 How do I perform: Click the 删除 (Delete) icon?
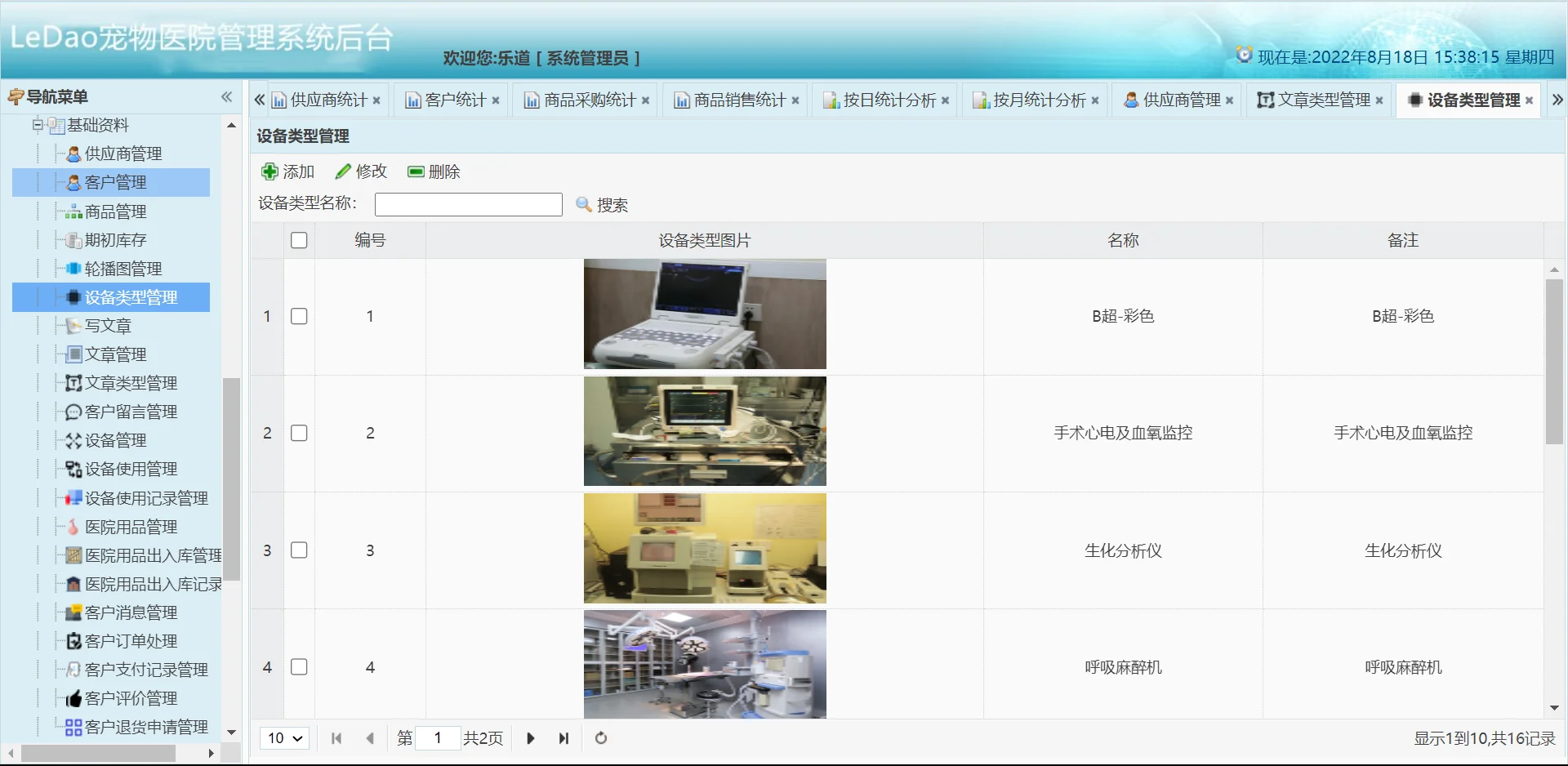click(x=416, y=171)
